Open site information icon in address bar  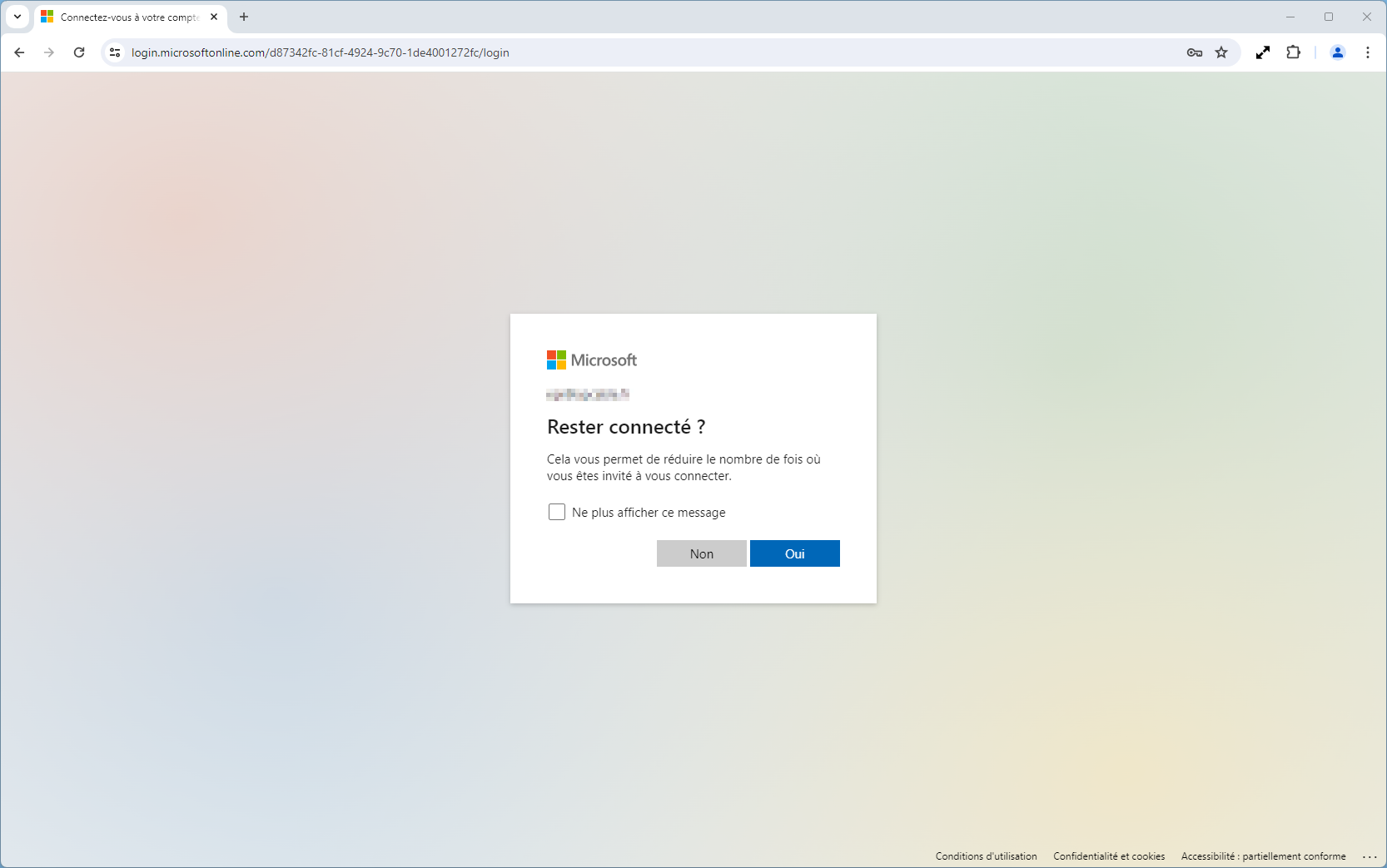tap(115, 52)
